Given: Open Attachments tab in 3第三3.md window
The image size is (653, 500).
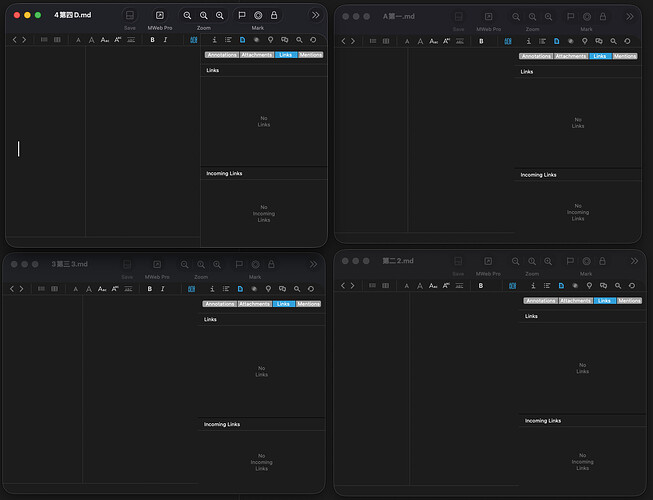Looking at the screenshot, I should click(256, 304).
